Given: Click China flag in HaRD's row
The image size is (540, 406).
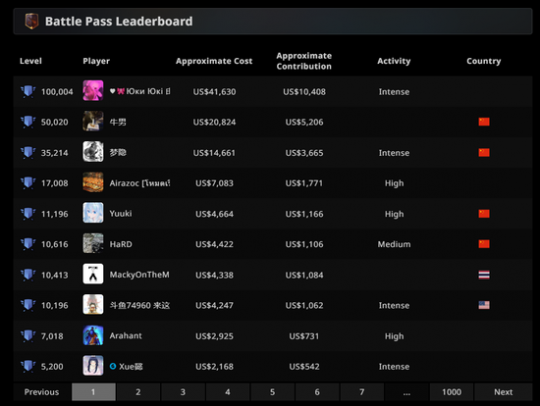Looking at the screenshot, I should pos(484,244).
